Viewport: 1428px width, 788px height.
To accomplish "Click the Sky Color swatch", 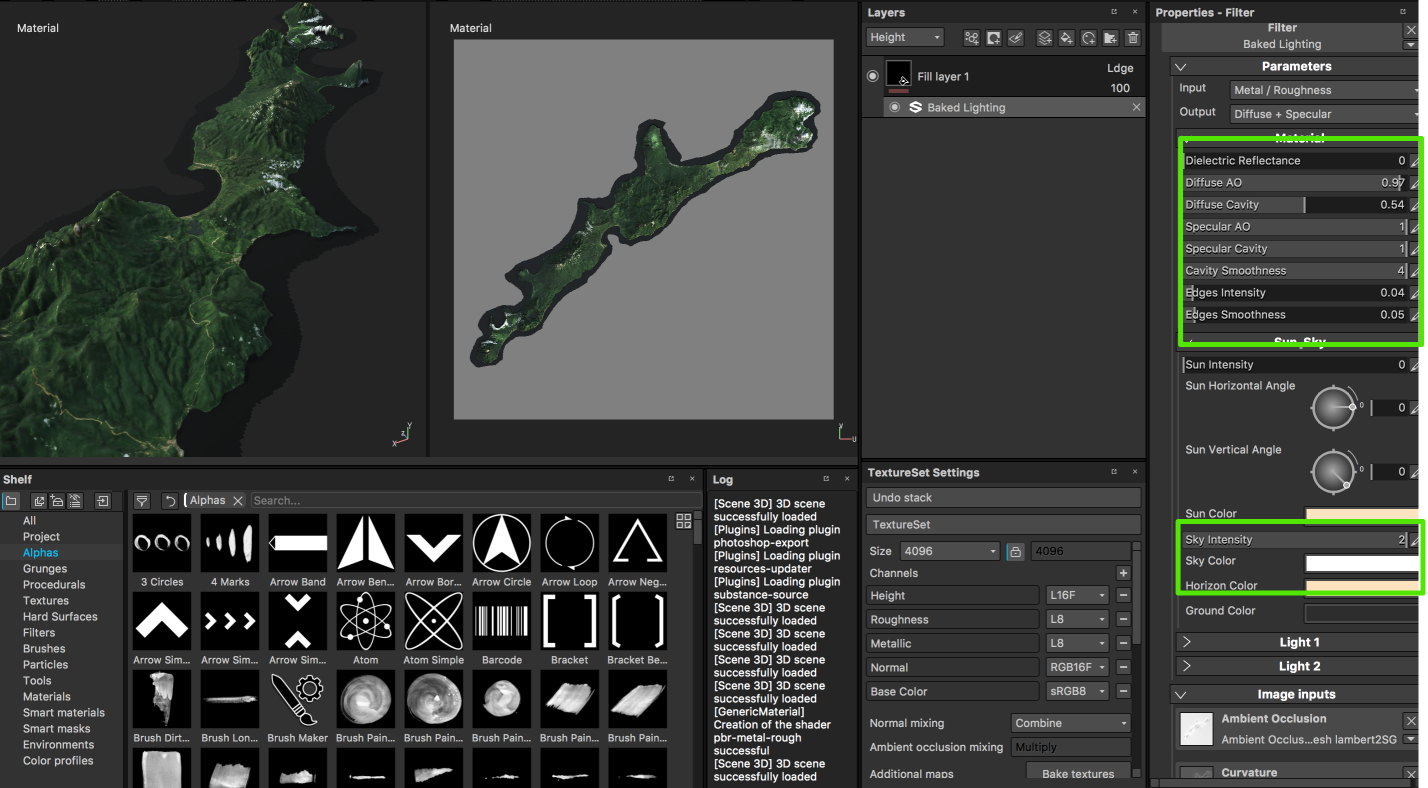I will [x=1361, y=563].
